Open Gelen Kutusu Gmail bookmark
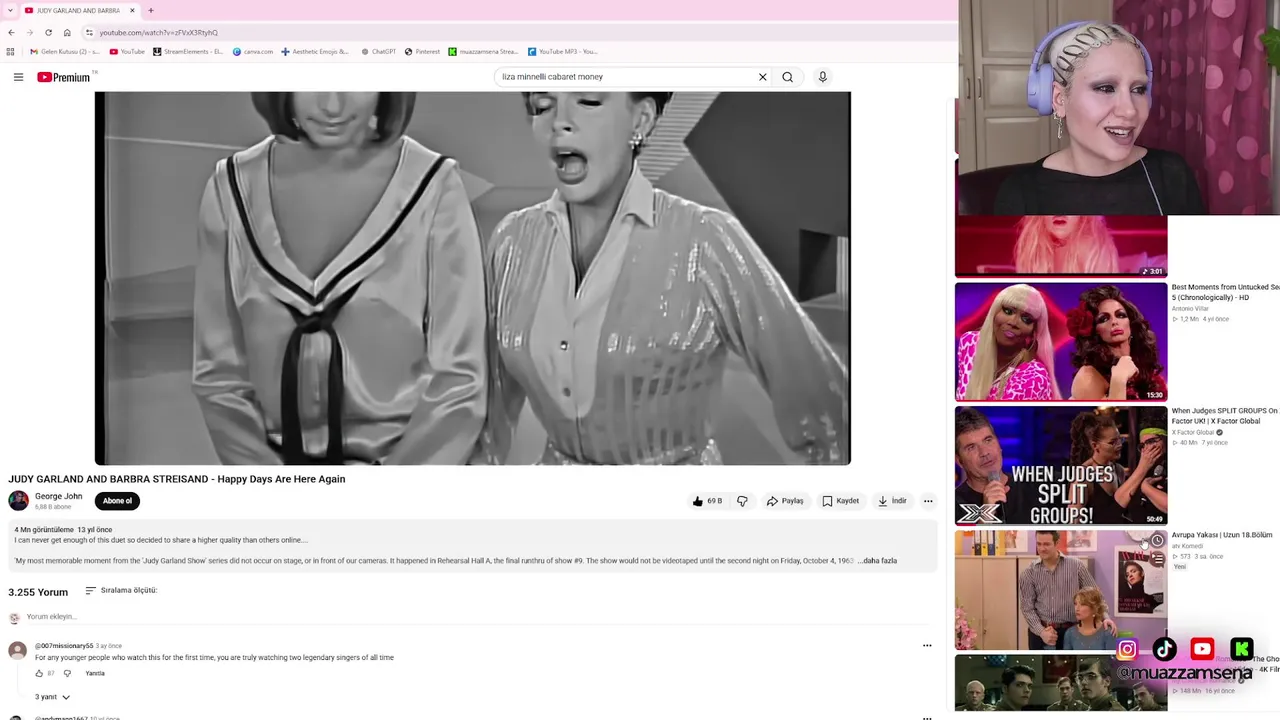 click(x=65, y=52)
